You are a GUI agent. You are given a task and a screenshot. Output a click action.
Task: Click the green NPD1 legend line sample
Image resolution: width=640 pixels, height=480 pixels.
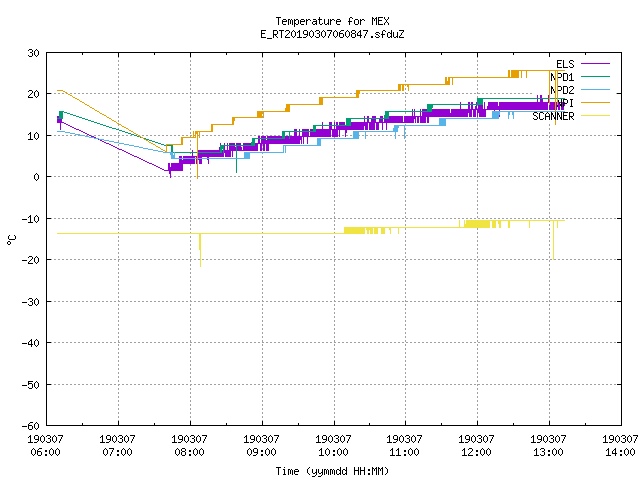pyautogui.click(x=595, y=76)
